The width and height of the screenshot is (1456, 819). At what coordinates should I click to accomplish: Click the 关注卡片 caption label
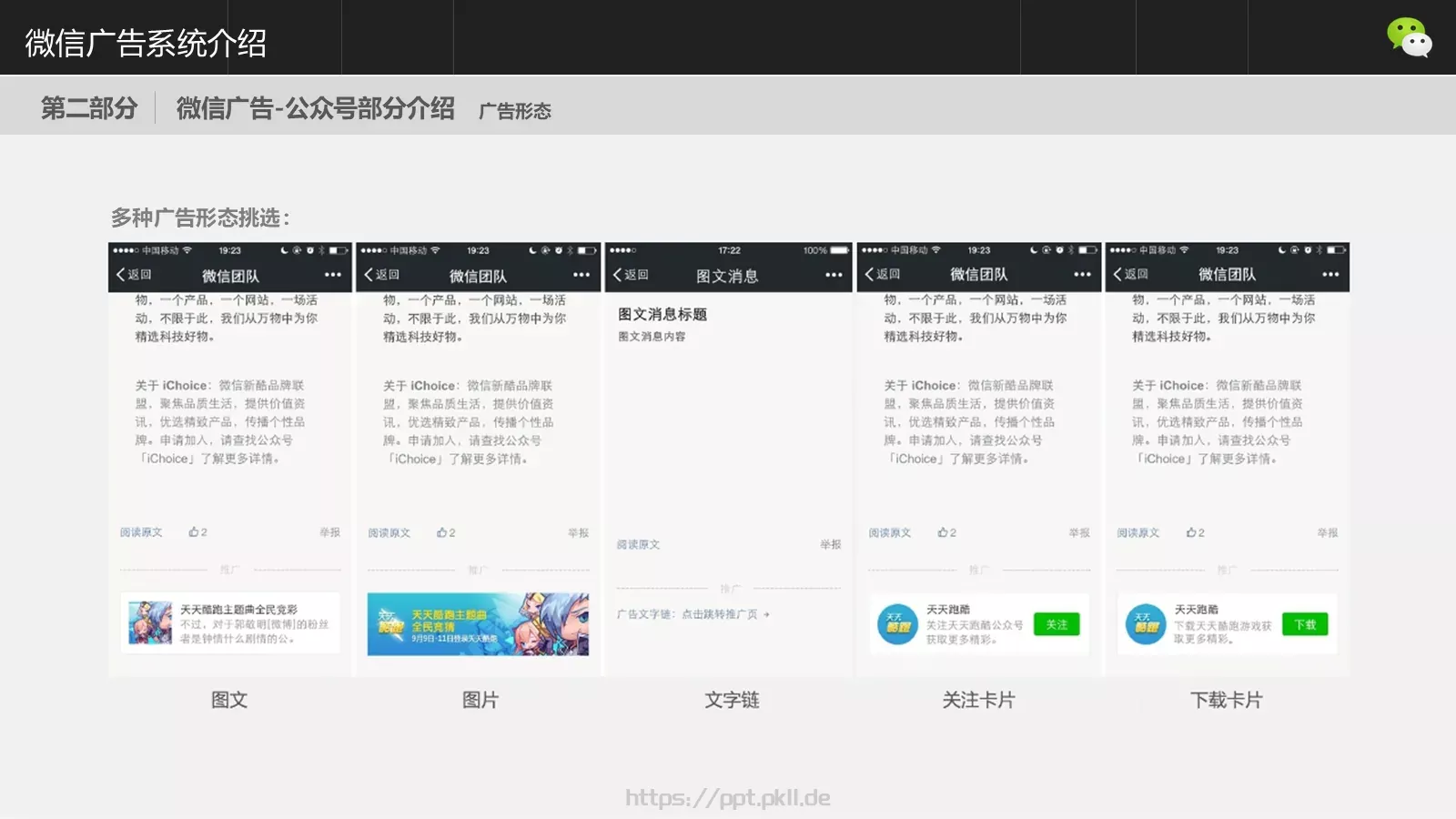tap(979, 700)
